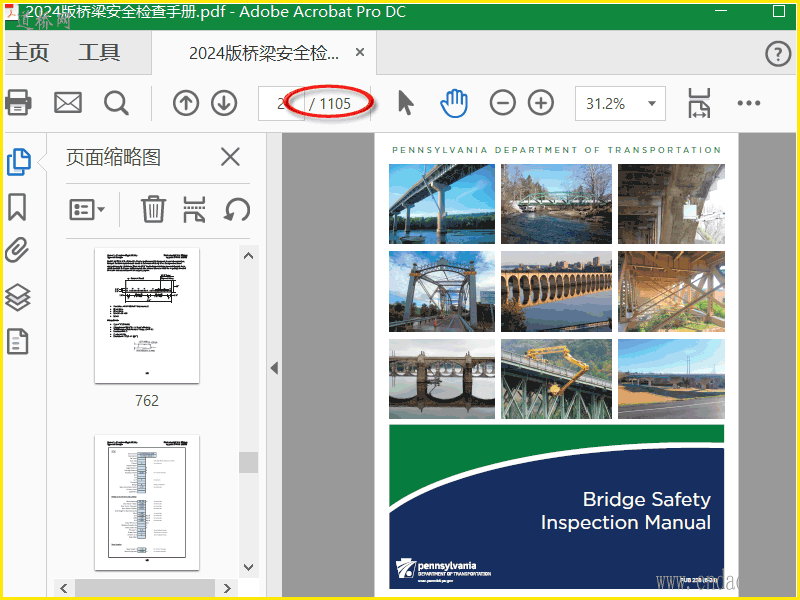Viewport: 800px width, 600px height.
Task: Open the Find text magnifier tool
Action: pyautogui.click(x=116, y=103)
